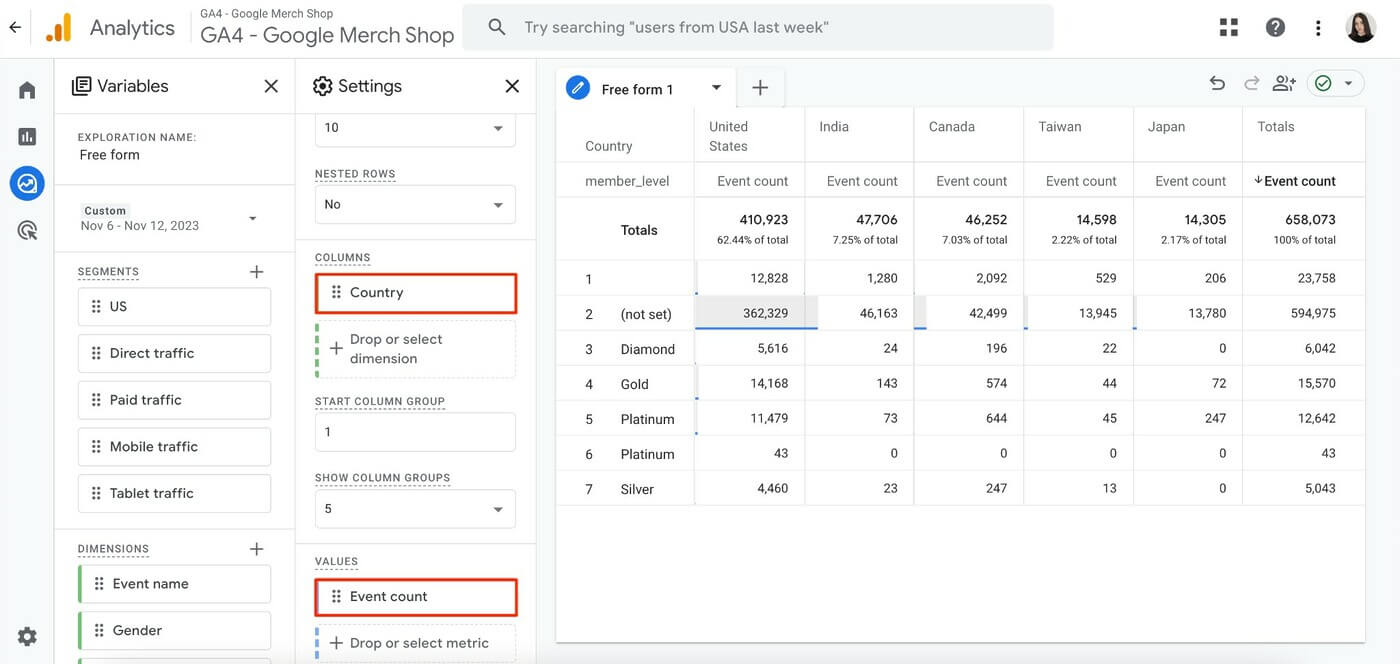Switch to Reports using the bar chart icon
Image resolution: width=1400 pixels, height=664 pixels.
(26, 135)
